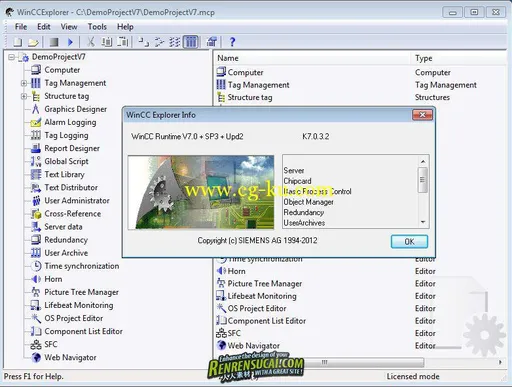Select Tag Management row in right pane
512x387 pixels.
pos(258,85)
